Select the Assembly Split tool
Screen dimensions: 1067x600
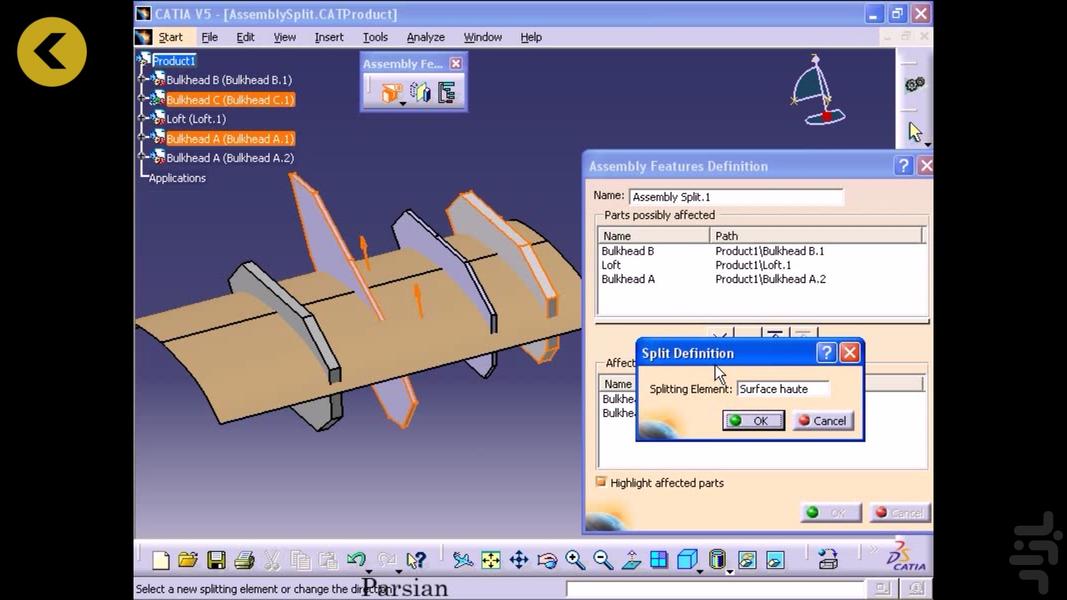point(390,91)
